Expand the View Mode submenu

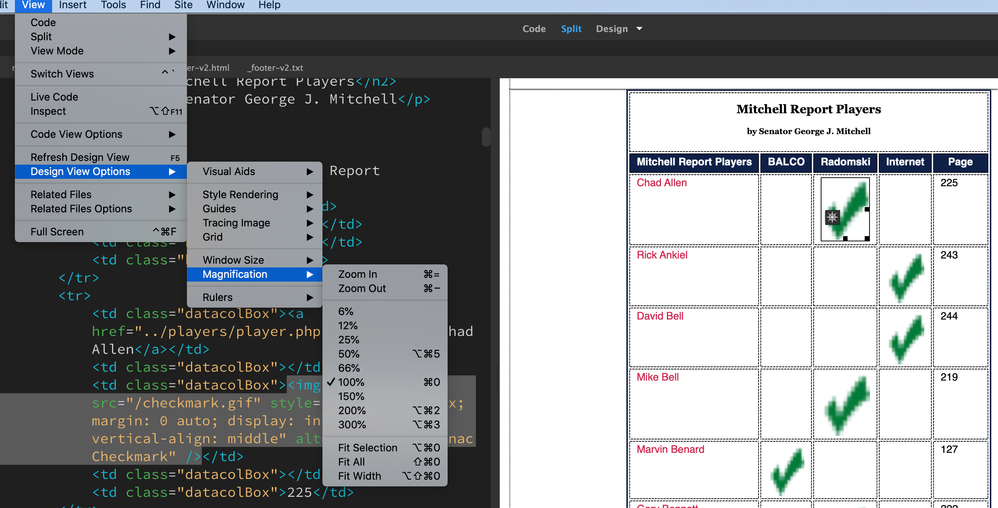[x=101, y=50]
